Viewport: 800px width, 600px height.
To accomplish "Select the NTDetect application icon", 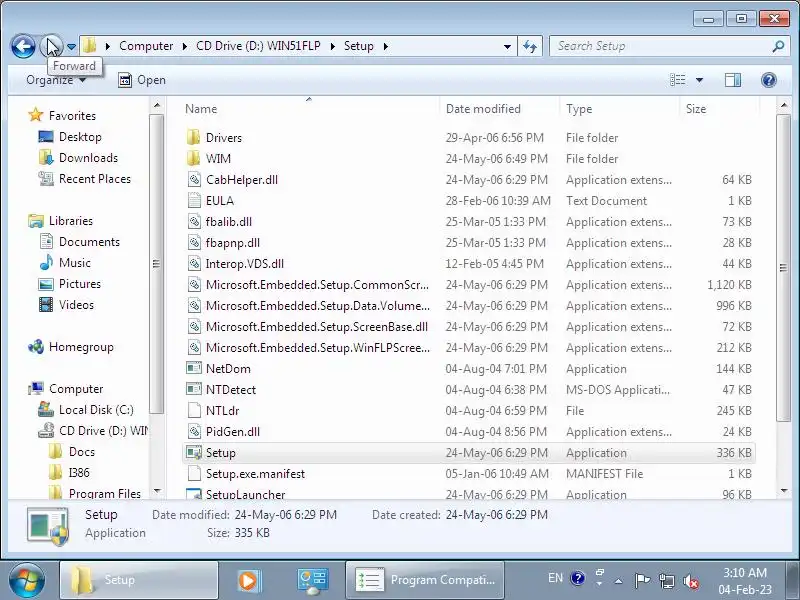I will [194, 389].
